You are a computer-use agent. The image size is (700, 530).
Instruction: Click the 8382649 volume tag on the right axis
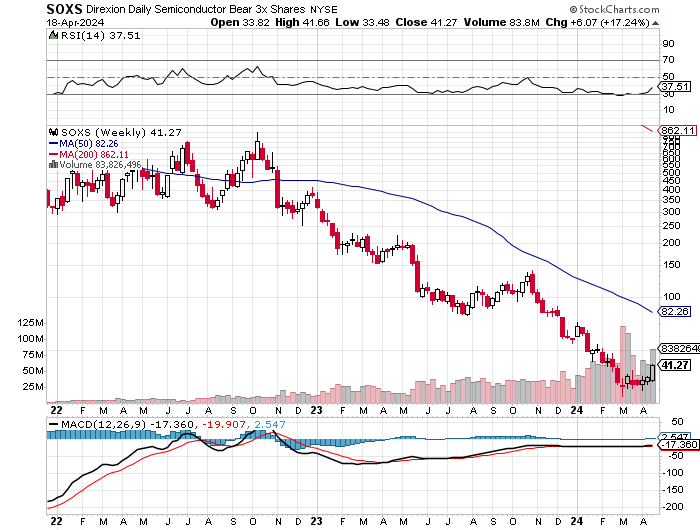680,348
